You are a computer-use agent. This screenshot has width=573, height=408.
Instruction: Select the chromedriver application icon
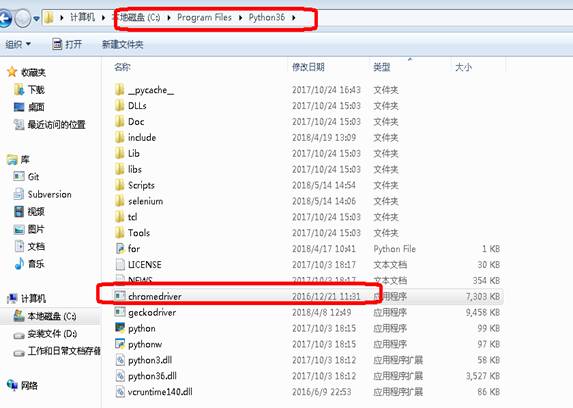120,296
